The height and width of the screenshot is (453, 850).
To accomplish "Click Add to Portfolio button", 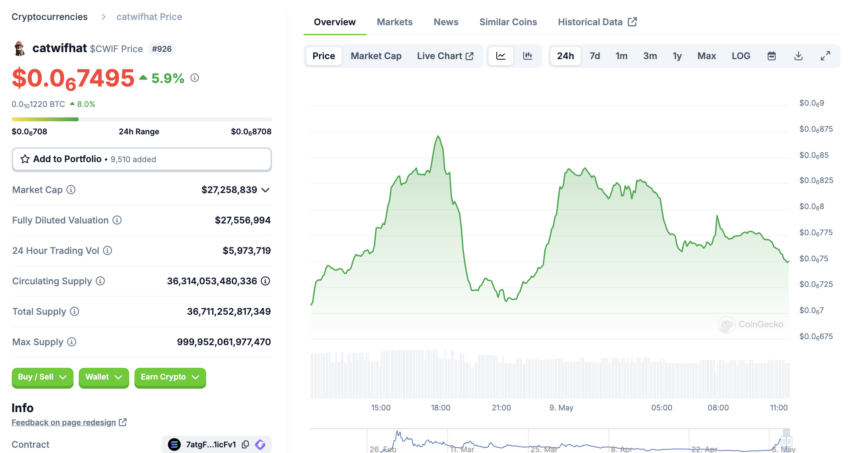I will point(141,159).
